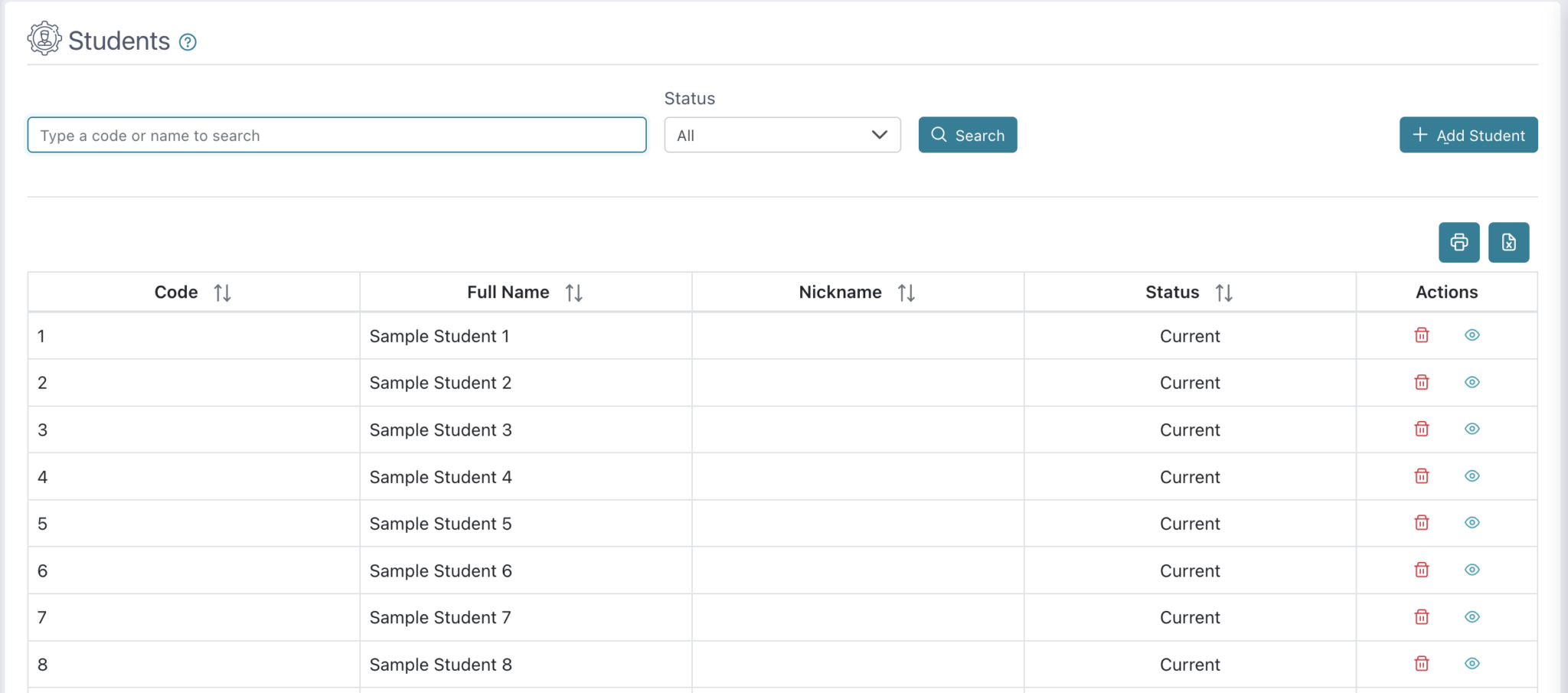Sort the table by Full Name column
Screen dimensions: 1568x693
pos(575,292)
